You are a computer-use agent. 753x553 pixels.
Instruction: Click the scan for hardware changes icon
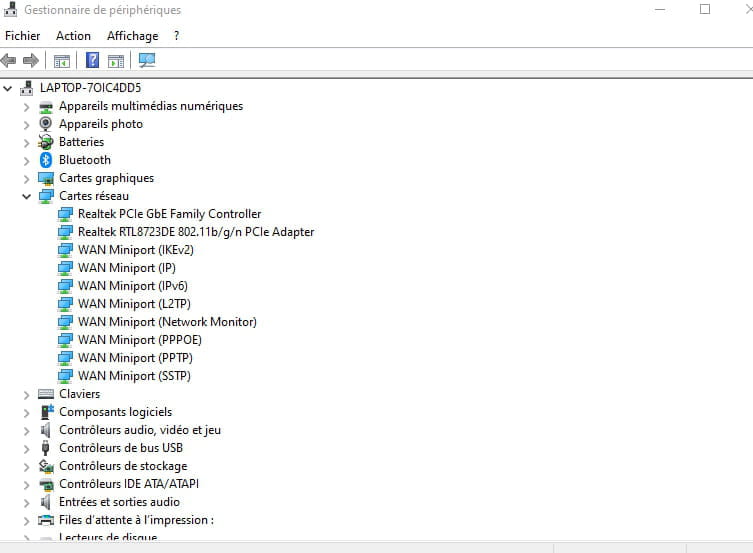pyautogui.click(x=147, y=60)
